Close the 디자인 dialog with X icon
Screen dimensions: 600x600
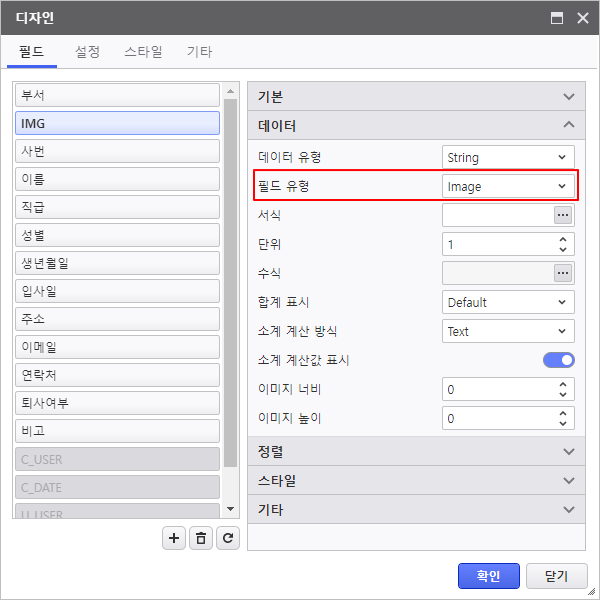pos(582,18)
